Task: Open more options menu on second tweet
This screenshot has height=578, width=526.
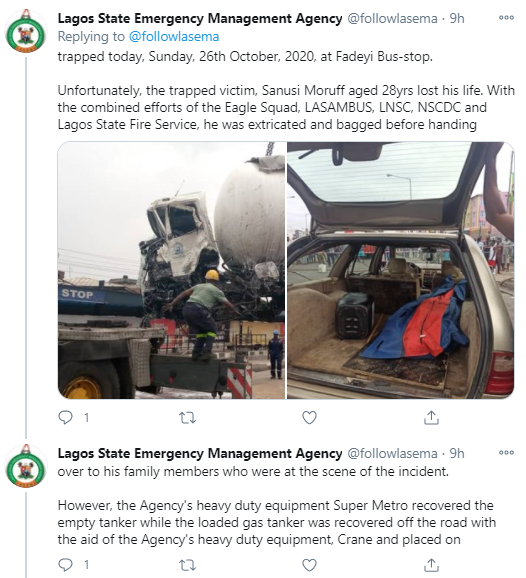Action: pos(506,452)
